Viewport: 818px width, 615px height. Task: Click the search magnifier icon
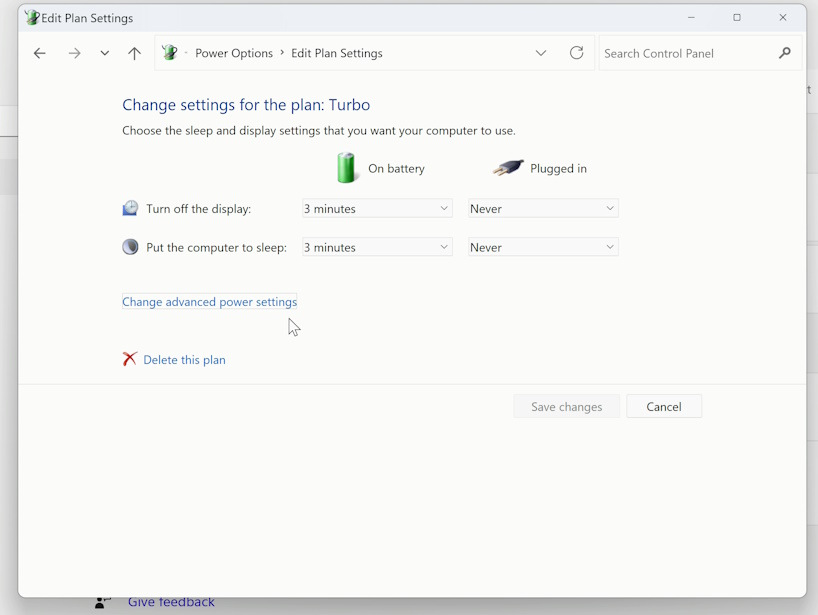785,52
